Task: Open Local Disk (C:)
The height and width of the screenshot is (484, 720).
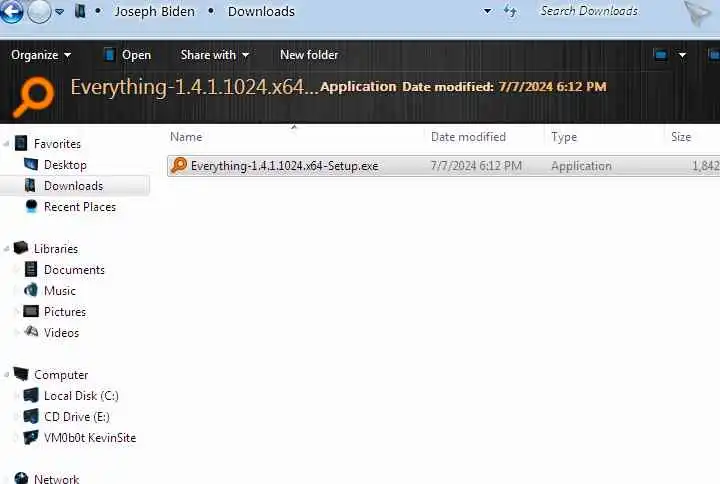Action: click(x=81, y=396)
